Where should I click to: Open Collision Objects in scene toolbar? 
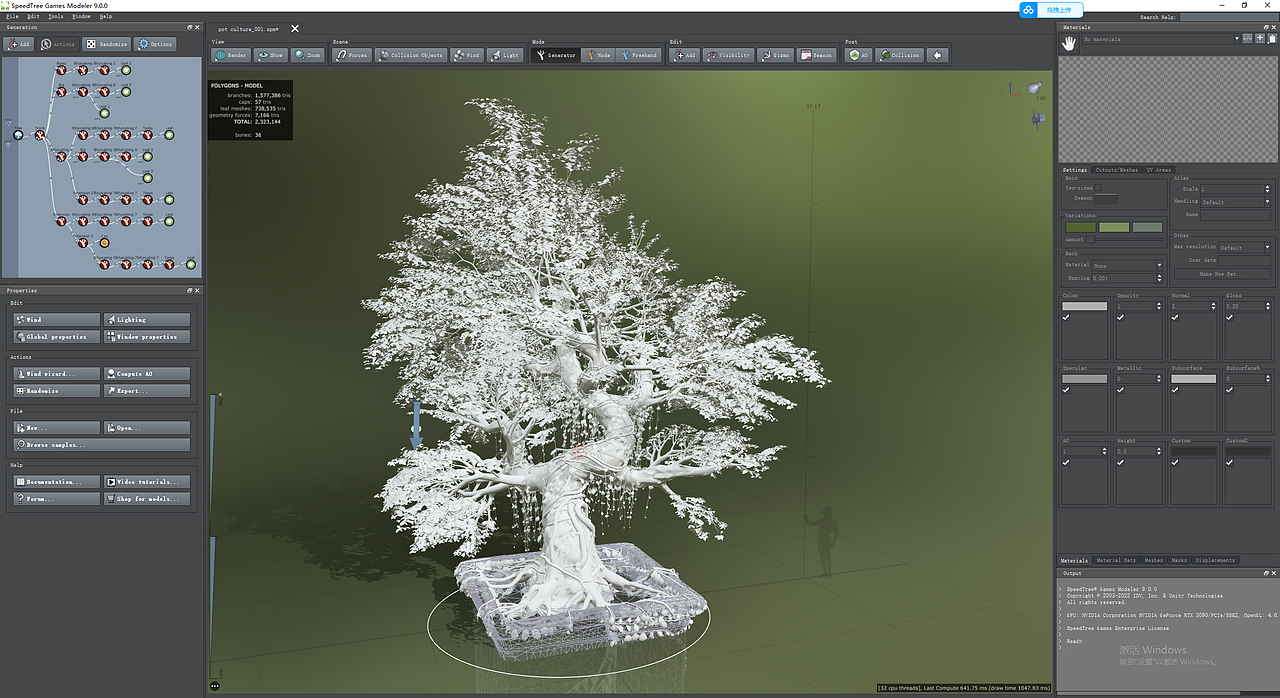click(x=410, y=55)
